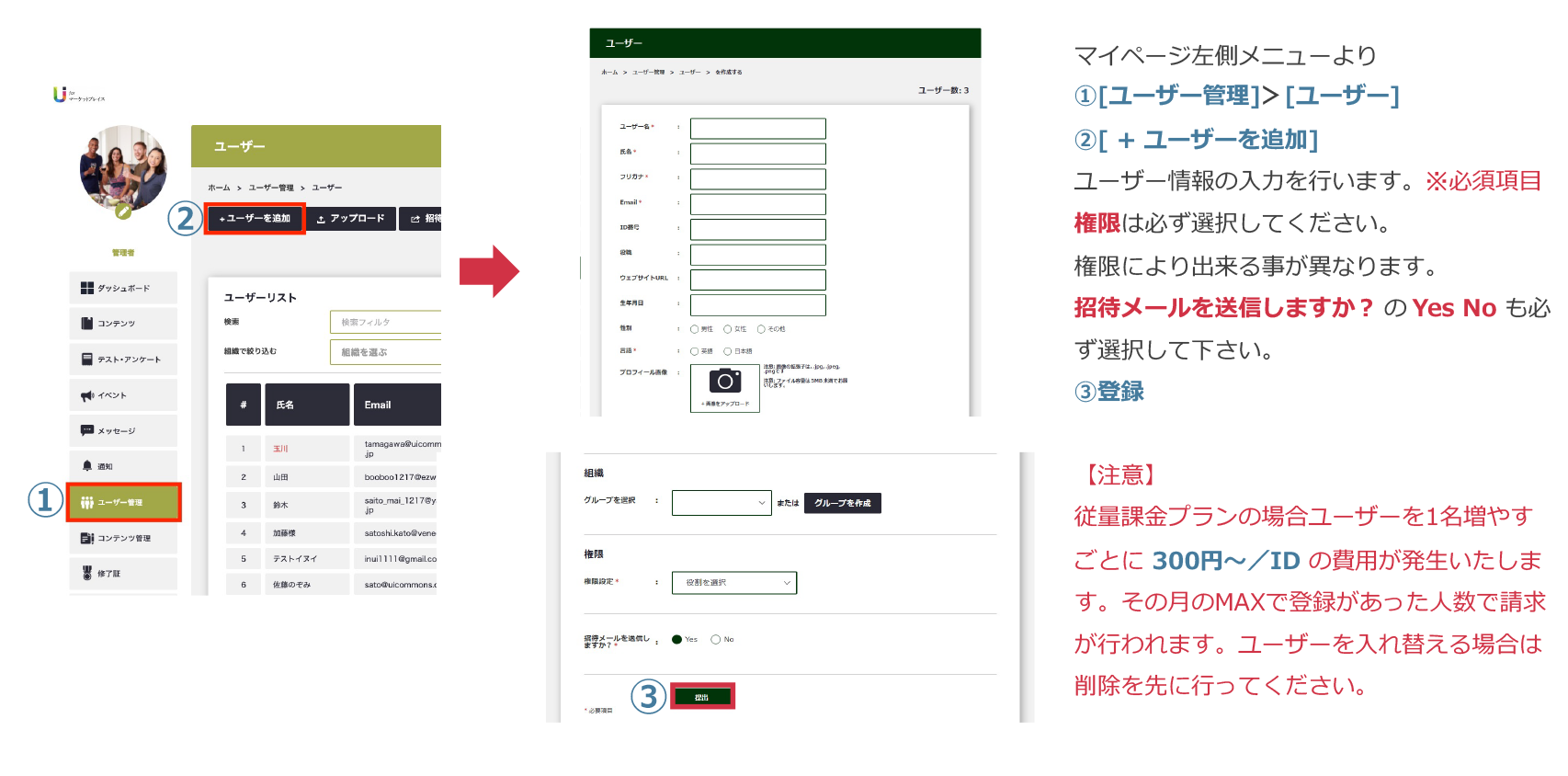Click the user name 加藤様
This screenshot has width=1568, height=776.
click(284, 533)
